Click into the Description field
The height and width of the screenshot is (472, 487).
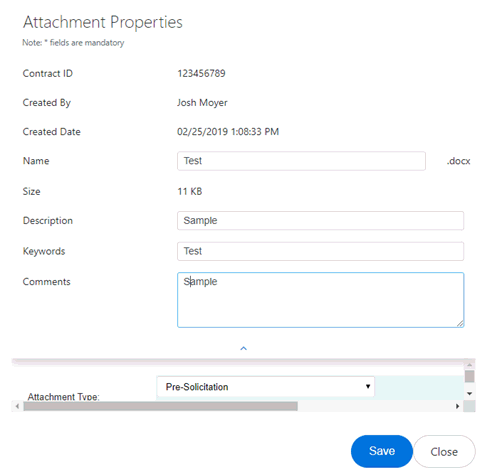pos(320,221)
